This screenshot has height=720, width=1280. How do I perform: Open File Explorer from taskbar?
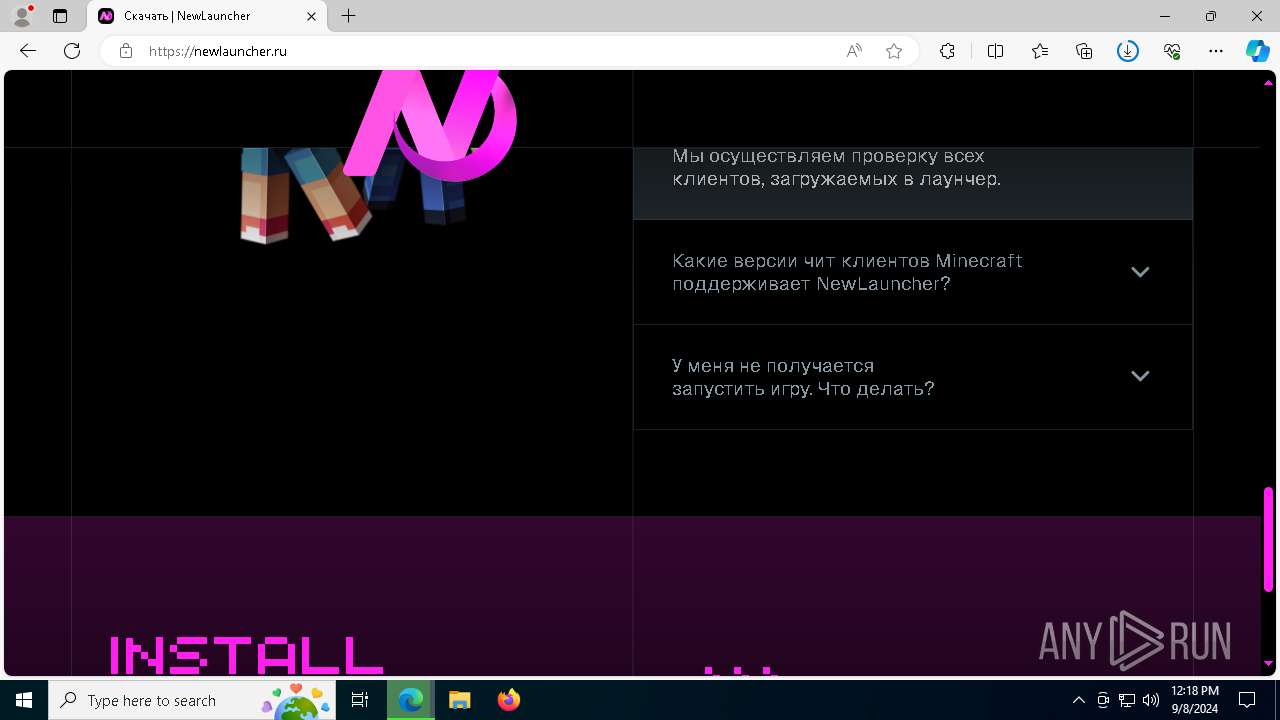(x=459, y=700)
